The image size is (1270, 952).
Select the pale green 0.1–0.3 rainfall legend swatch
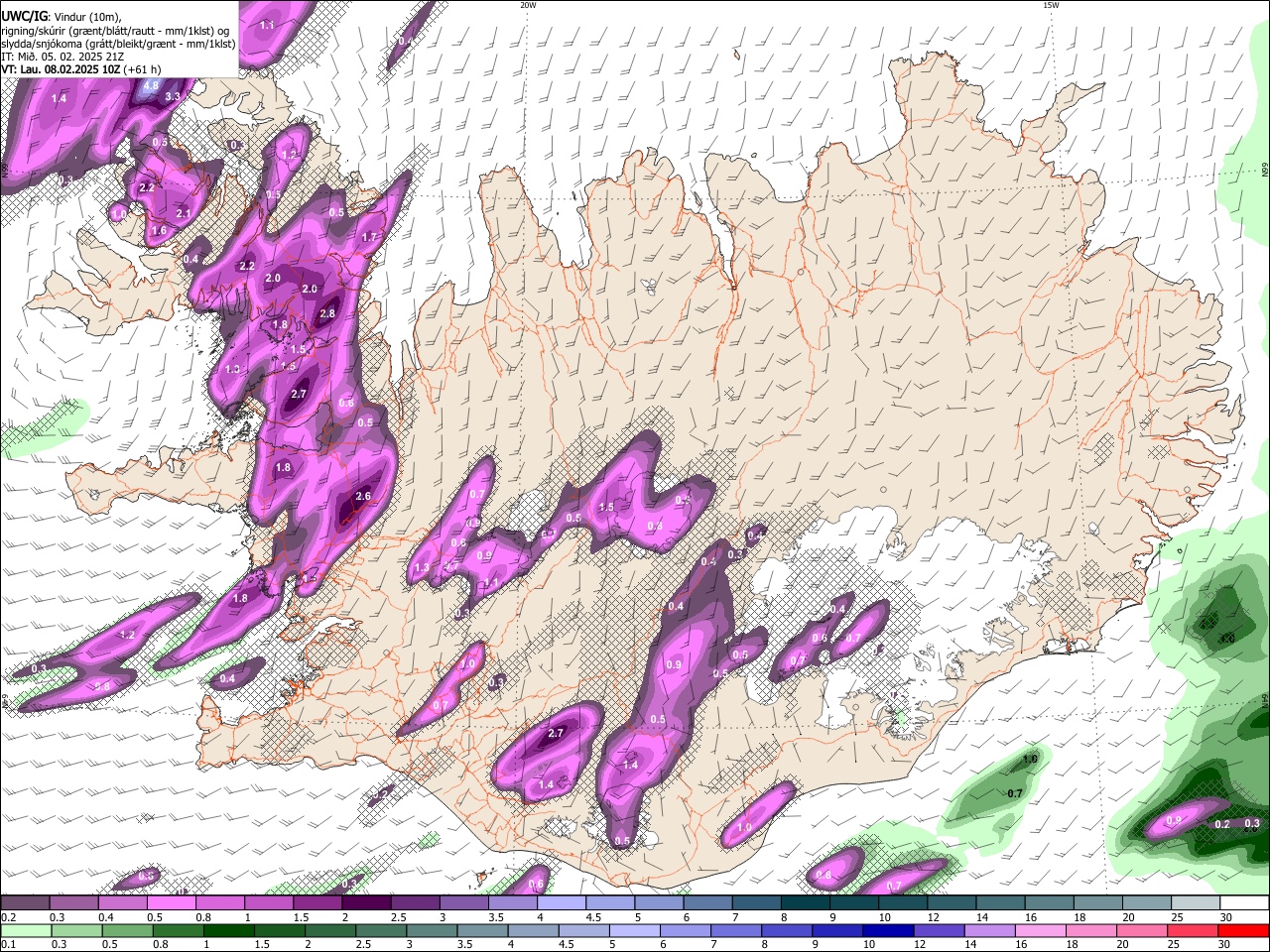coord(26,931)
